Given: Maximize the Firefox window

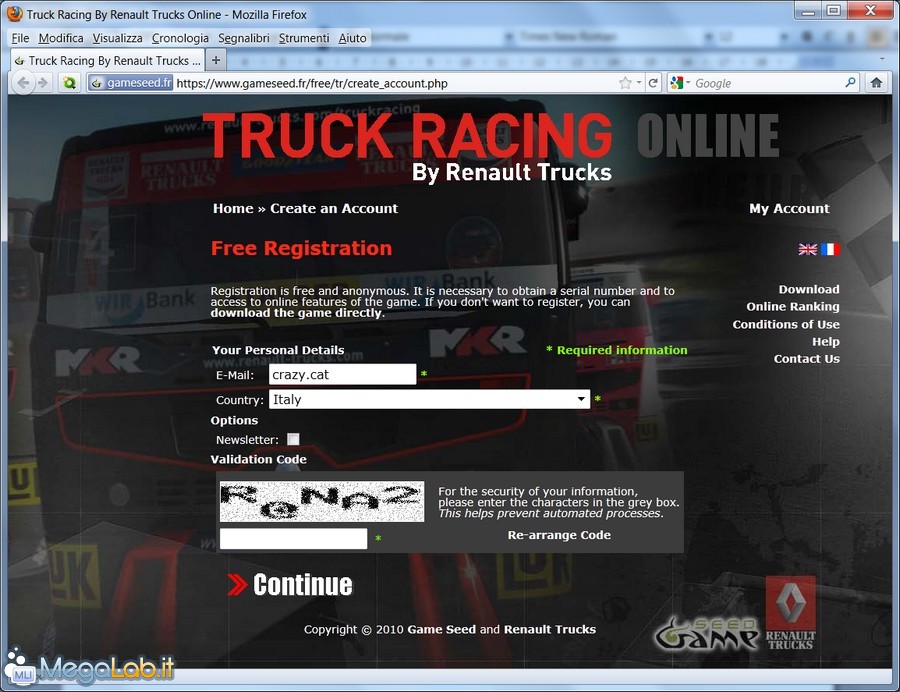Looking at the screenshot, I should coord(834,10).
